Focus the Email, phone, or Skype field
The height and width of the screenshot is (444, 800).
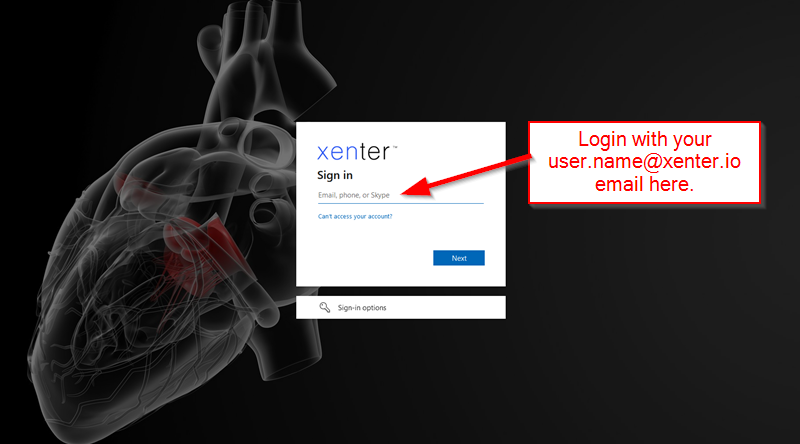coord(401,195)
